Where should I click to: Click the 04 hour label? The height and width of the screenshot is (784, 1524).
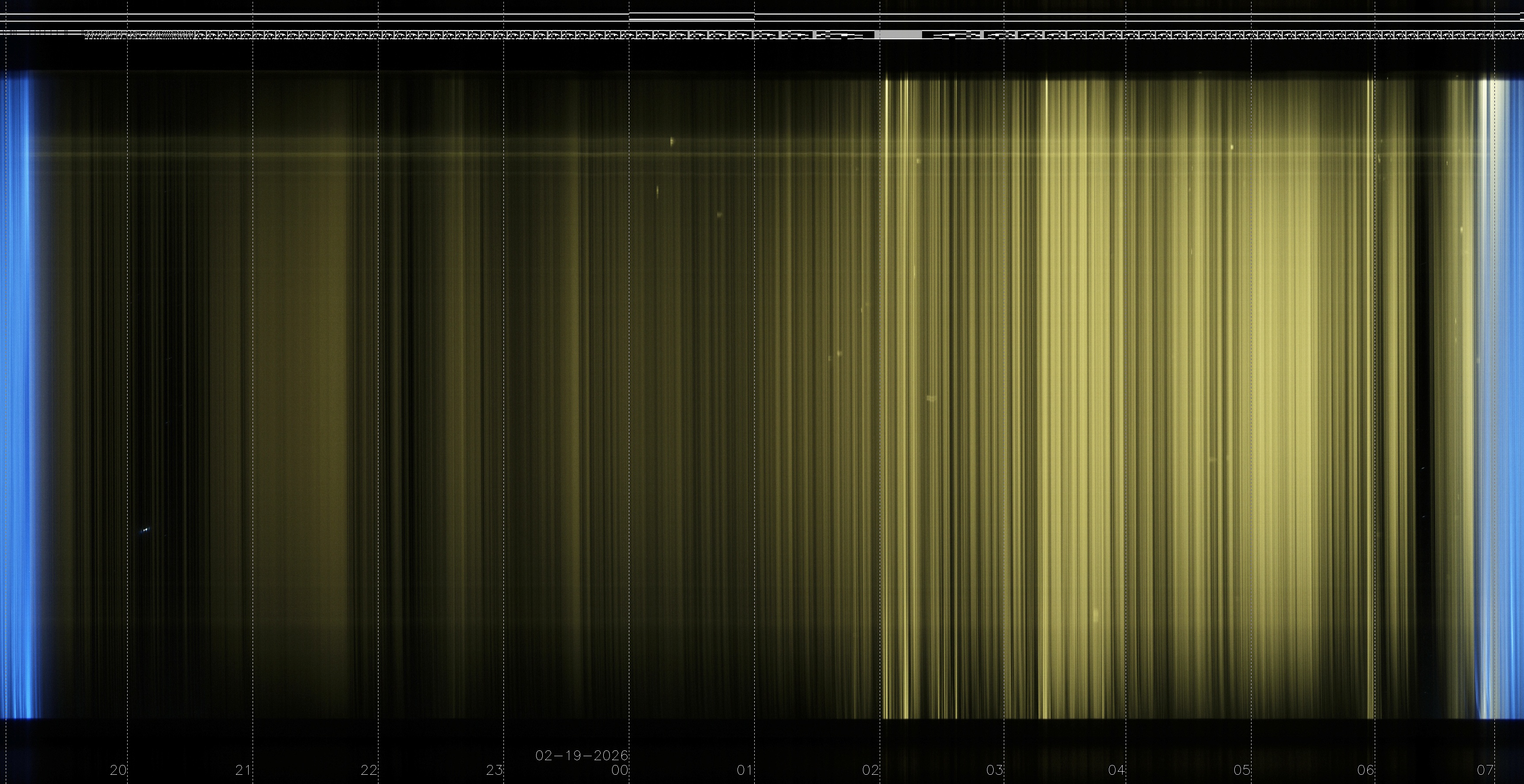point(1116,770)
